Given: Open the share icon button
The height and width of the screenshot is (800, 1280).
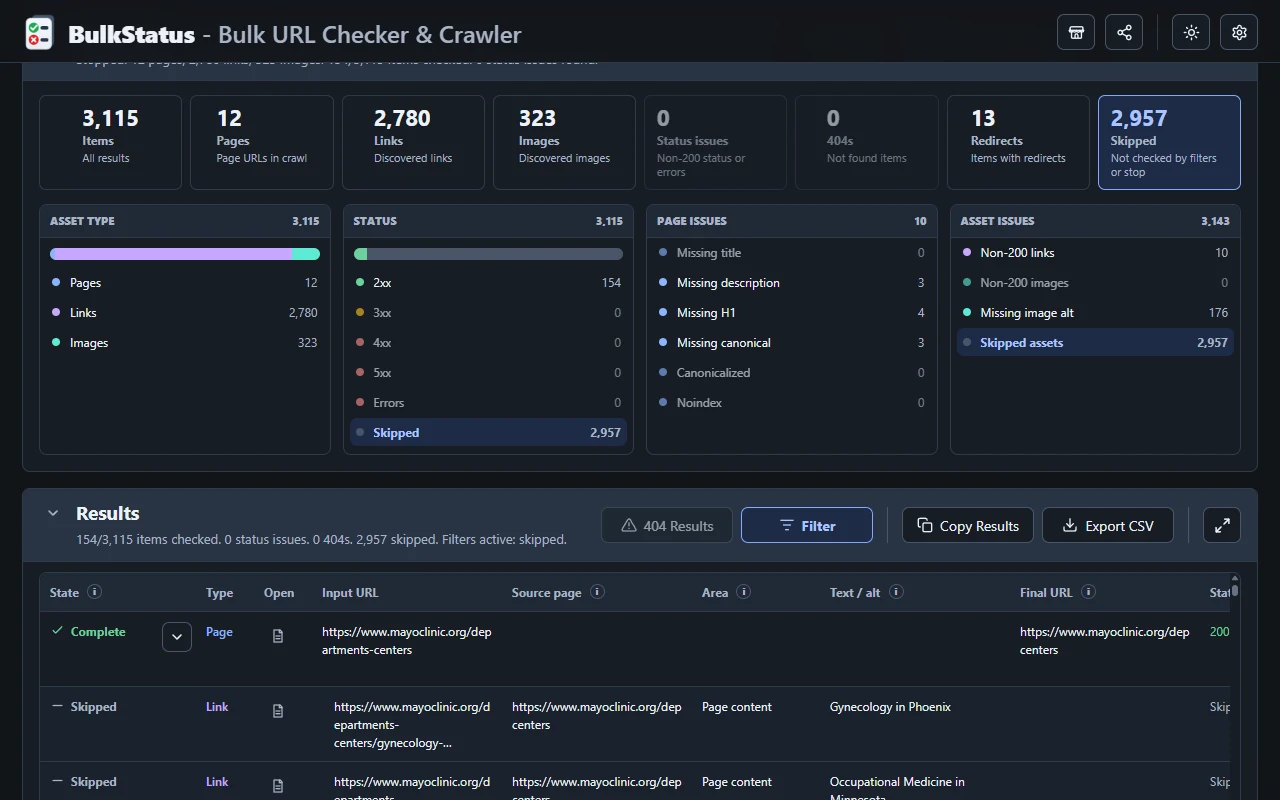Looking at the screenshot, I should coord(1124,32).
